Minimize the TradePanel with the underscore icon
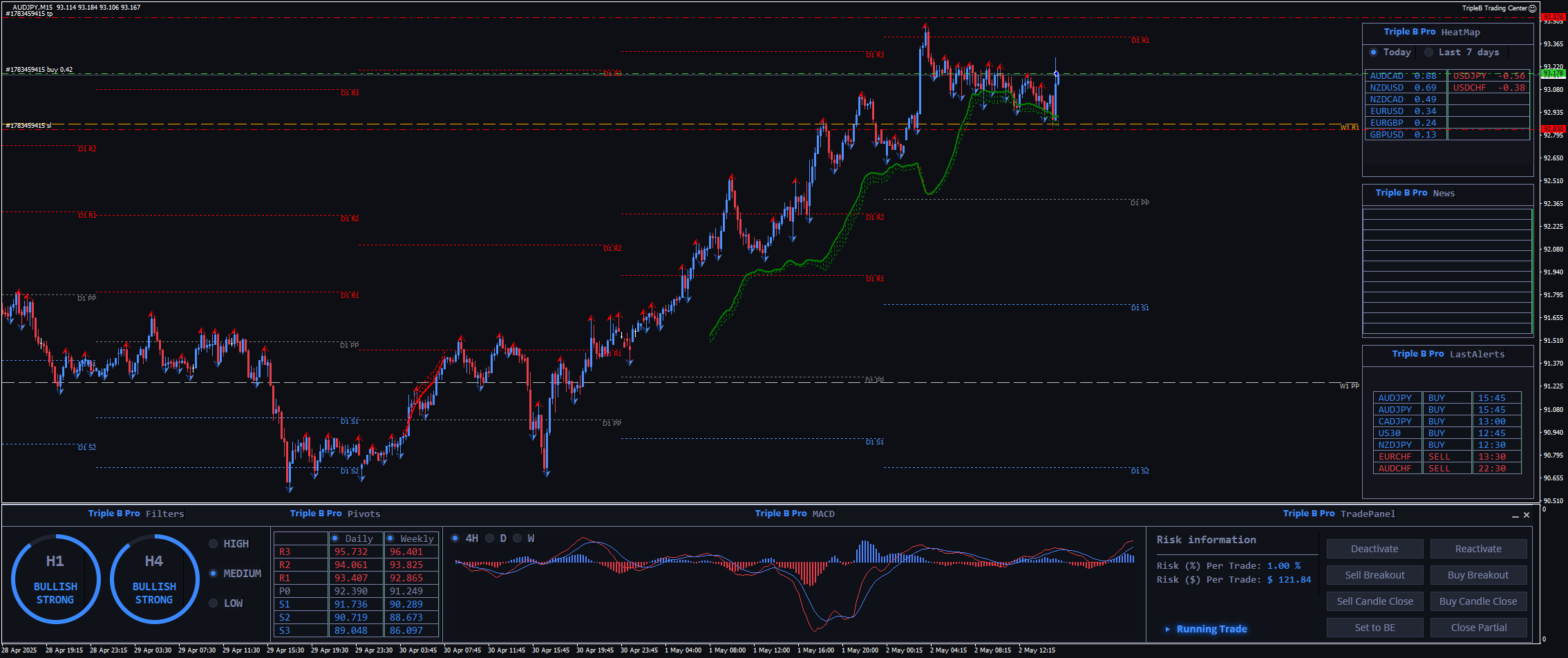The height and width of the screenshot is (658, 1568). 1515,515
